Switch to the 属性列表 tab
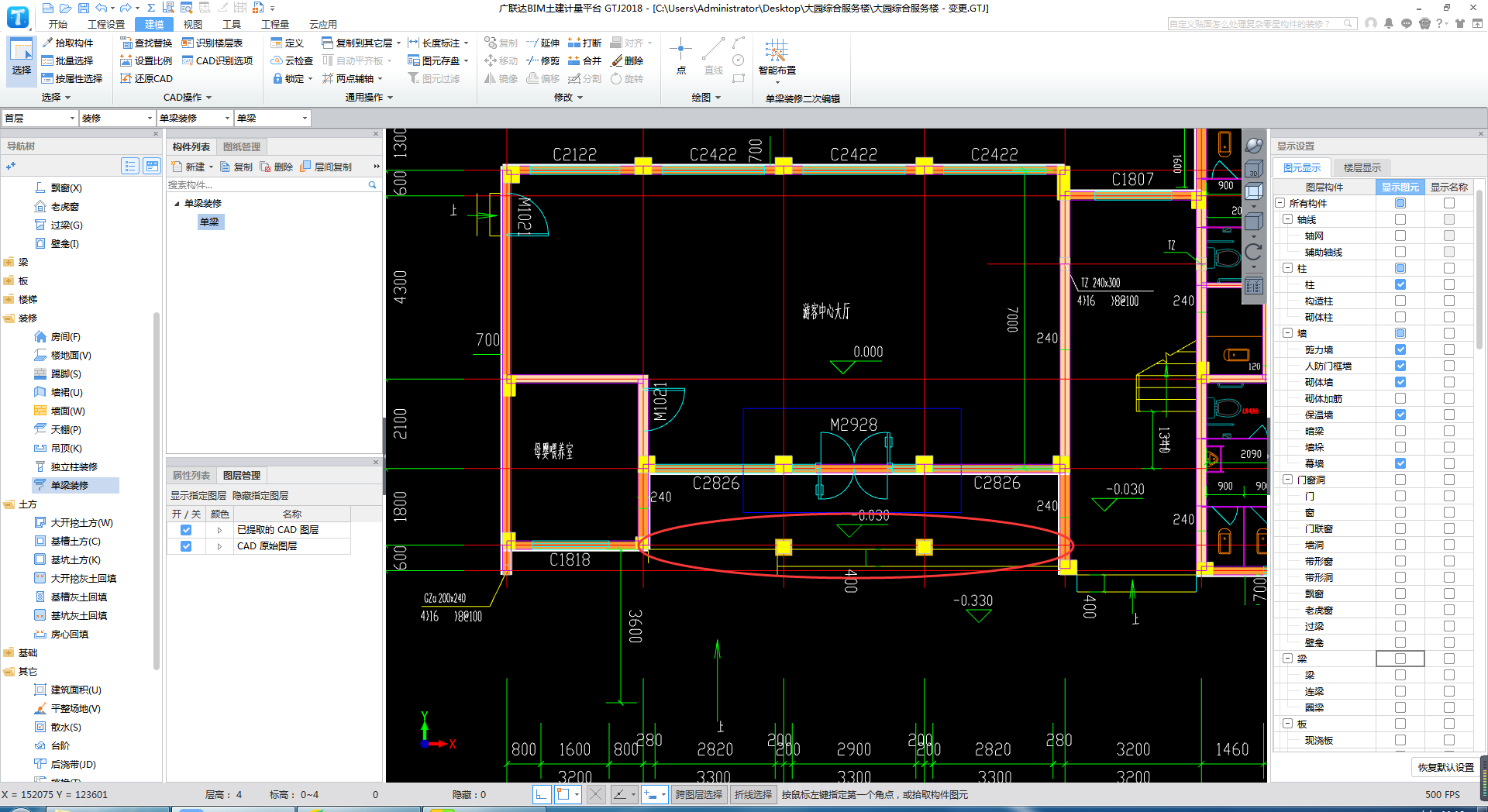1488x812 pixels. [x=191, y=476]
